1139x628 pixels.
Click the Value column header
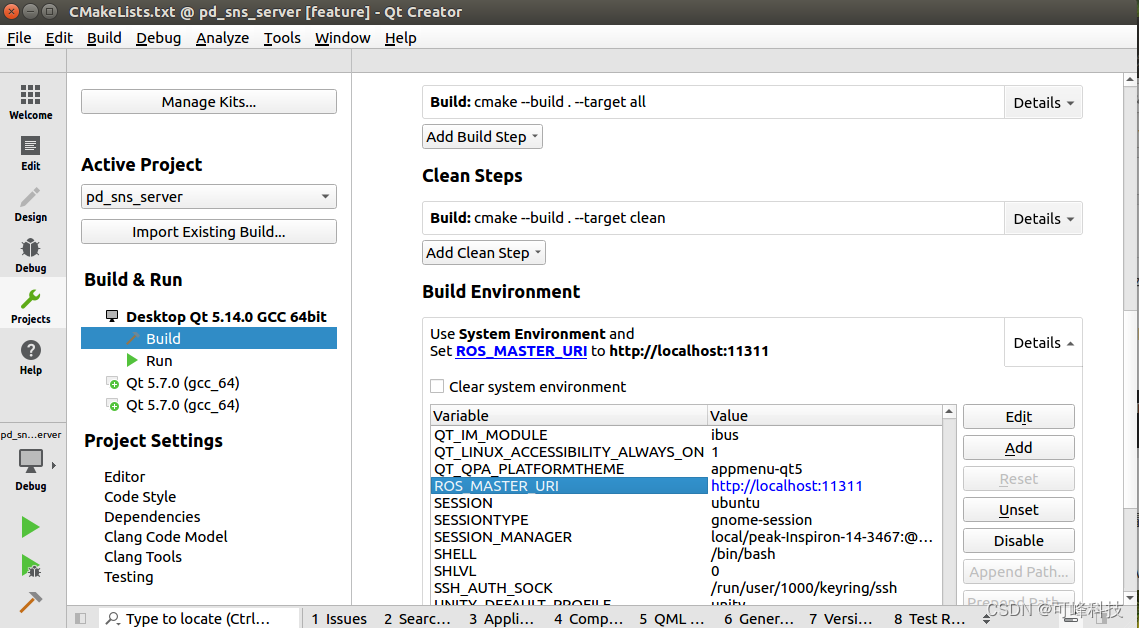point(824,416)
